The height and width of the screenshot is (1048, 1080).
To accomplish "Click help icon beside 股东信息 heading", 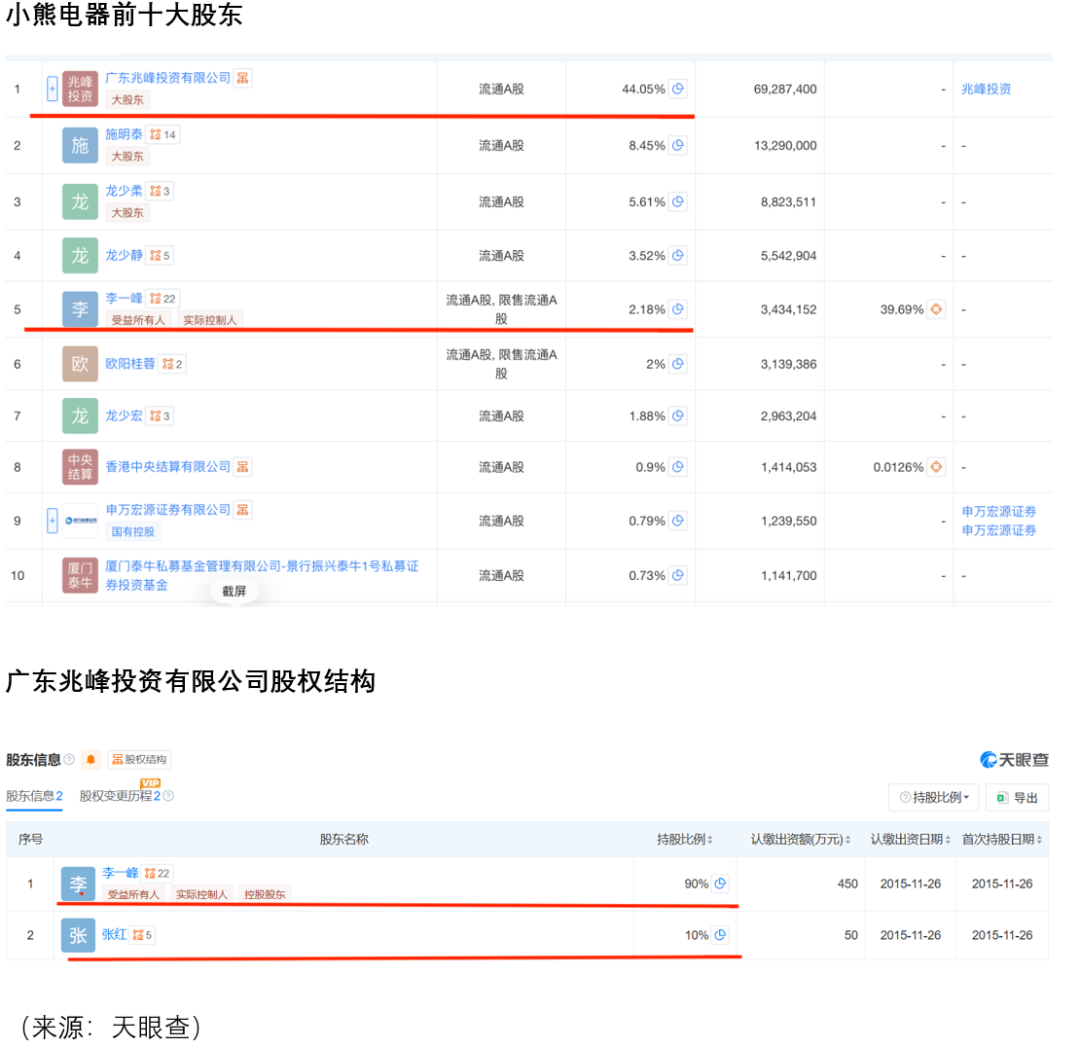I will click(69, 759).
